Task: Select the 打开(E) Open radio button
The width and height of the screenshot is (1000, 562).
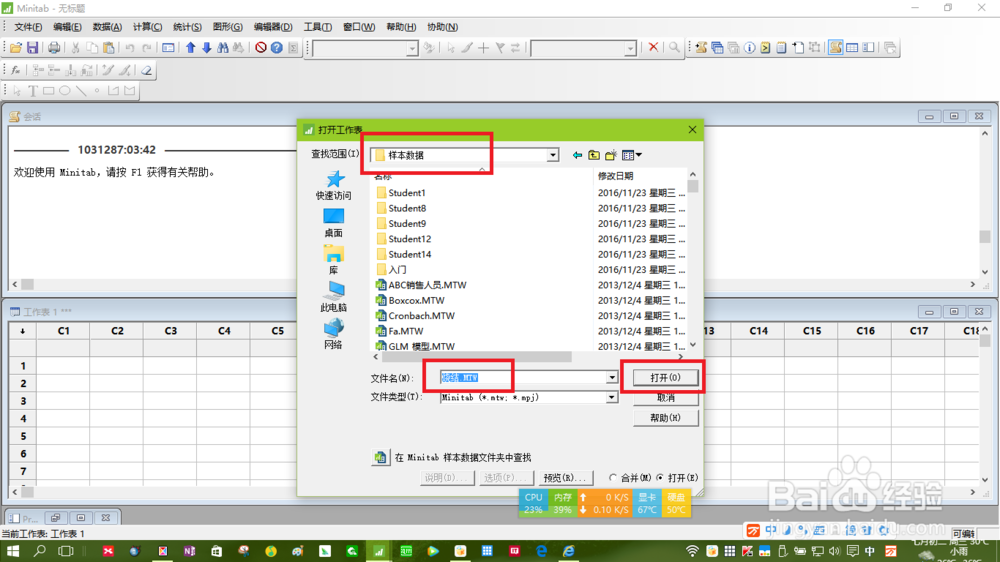Action: 660,477
